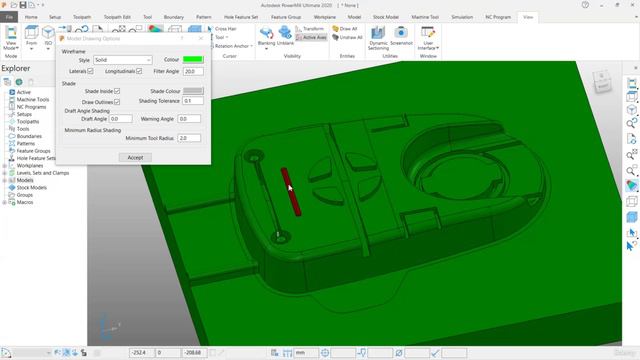
Task: Click the globe icon in Explorer toolbar
Action: (x=19, y=82)
